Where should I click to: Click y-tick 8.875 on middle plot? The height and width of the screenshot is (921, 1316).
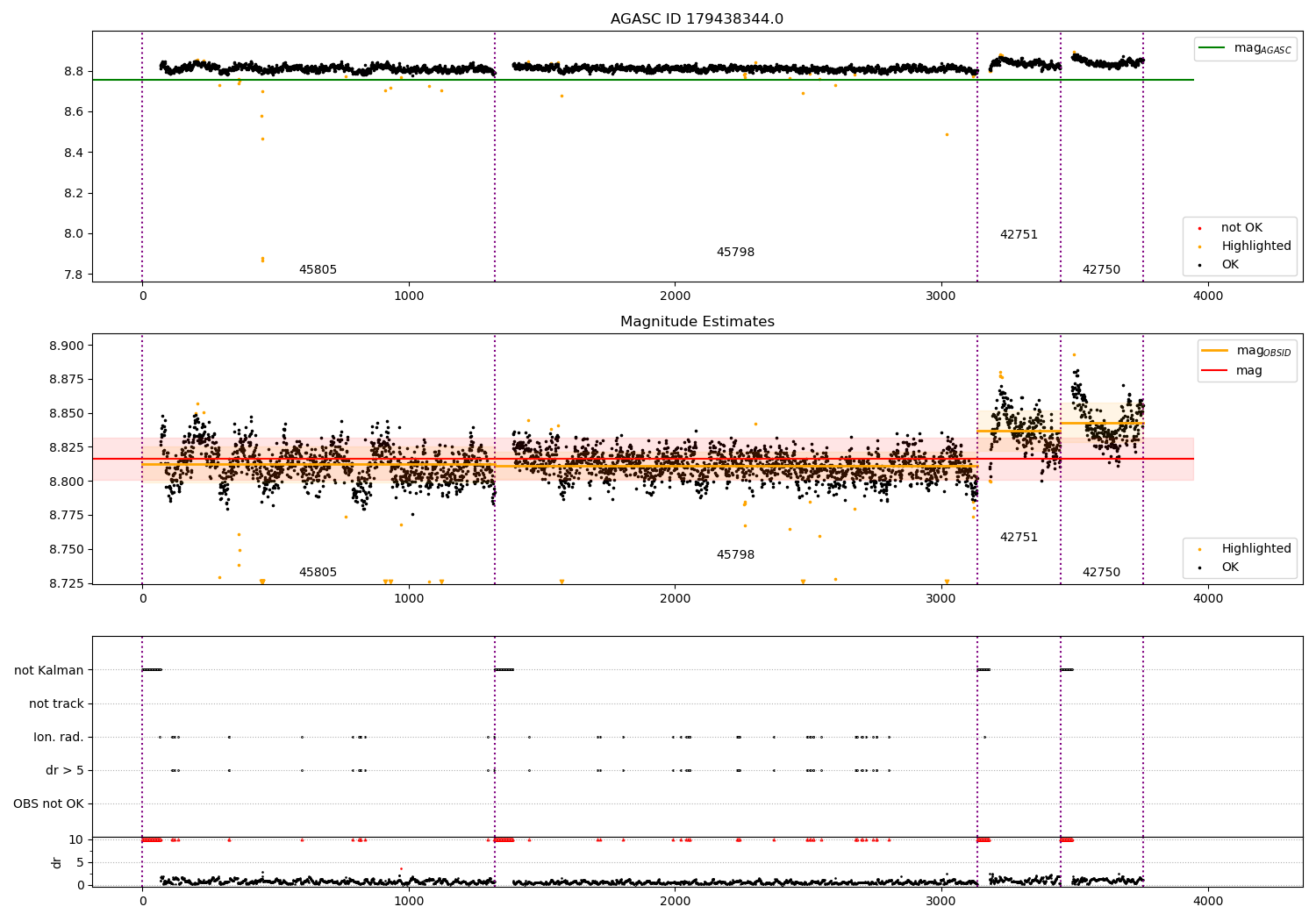coord(68,380)
